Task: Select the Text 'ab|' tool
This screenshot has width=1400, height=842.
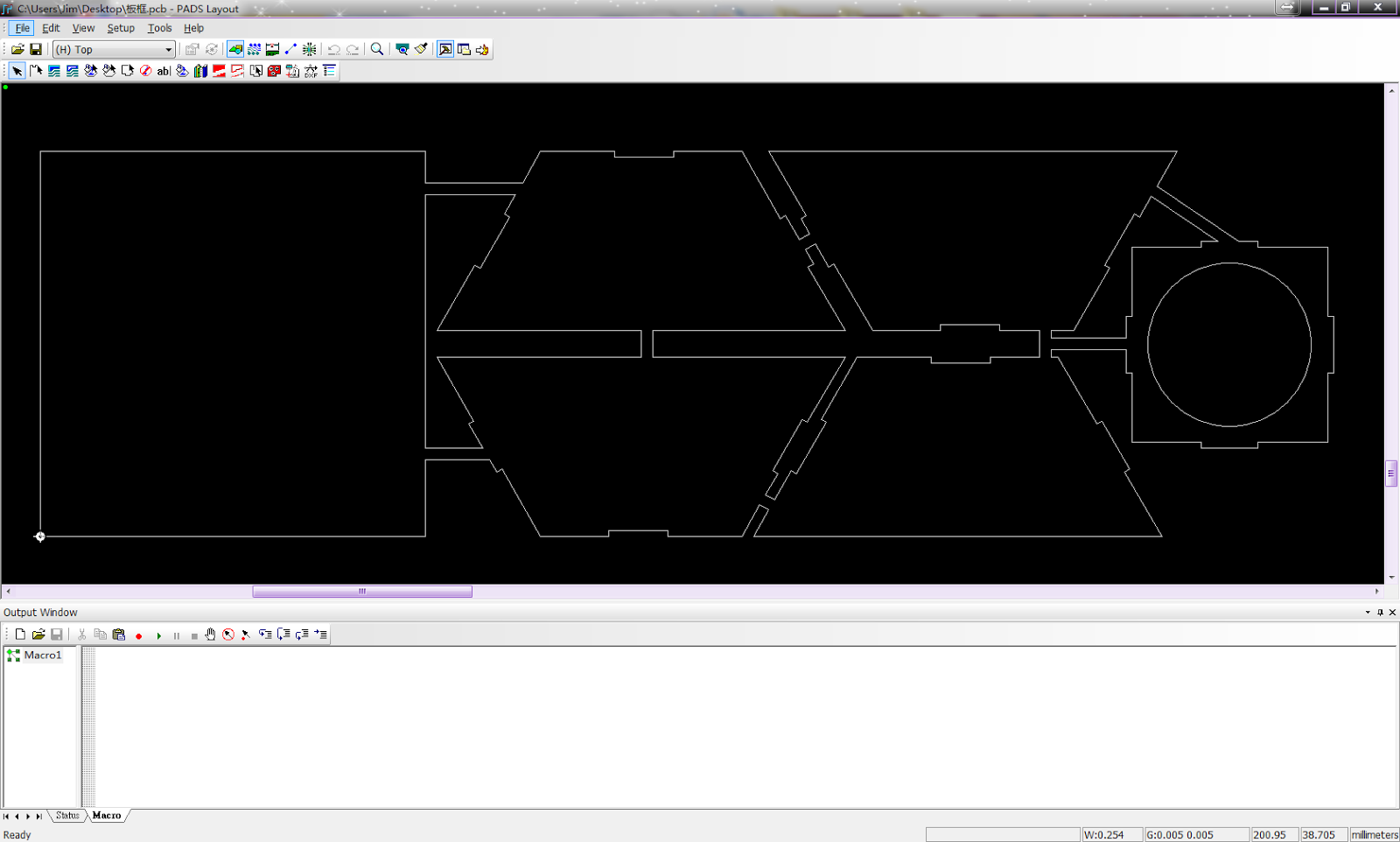Action: (164, 71)
